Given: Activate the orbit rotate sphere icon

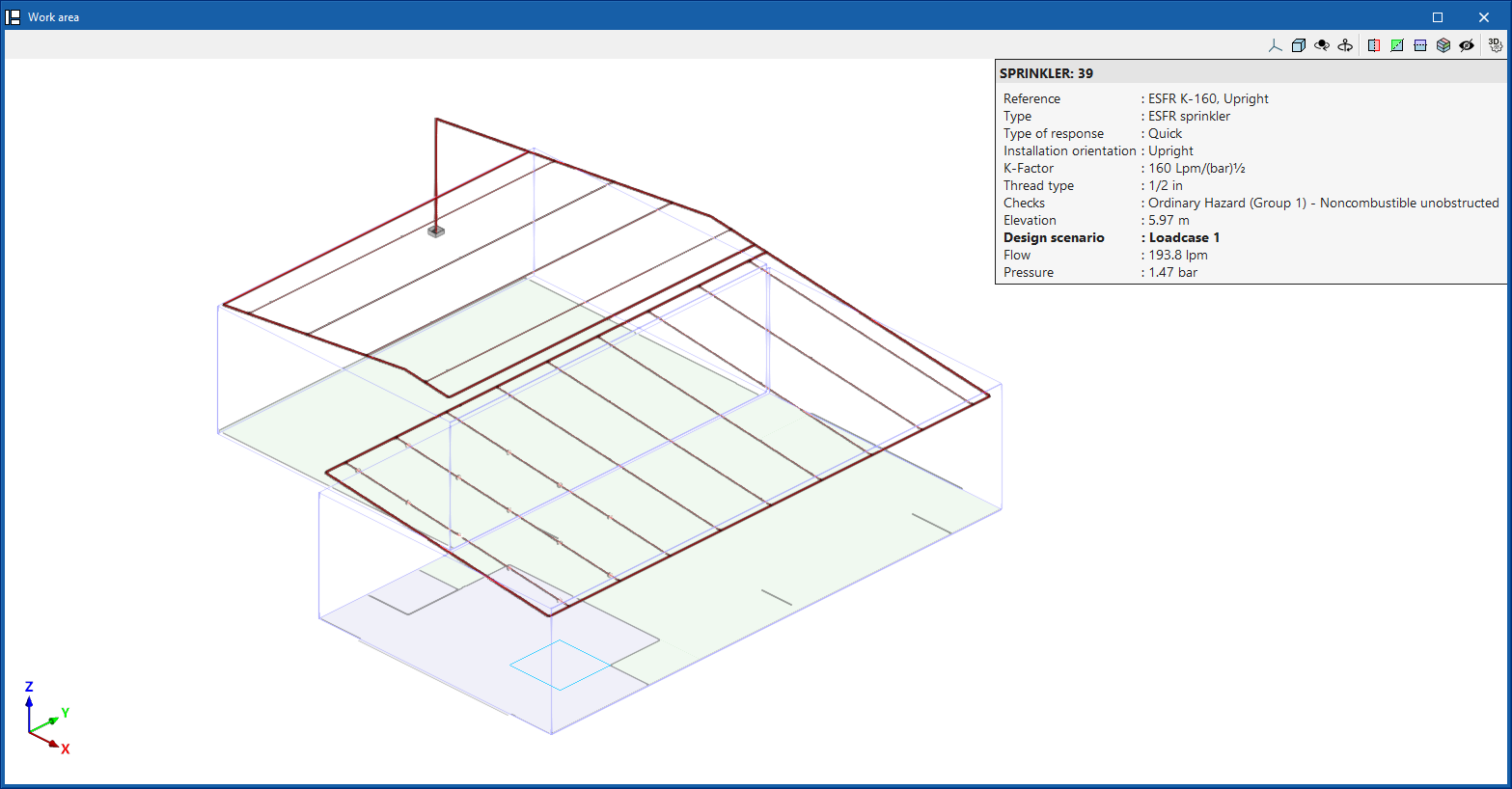Looking at the screenshot, I should (1322, 45).
